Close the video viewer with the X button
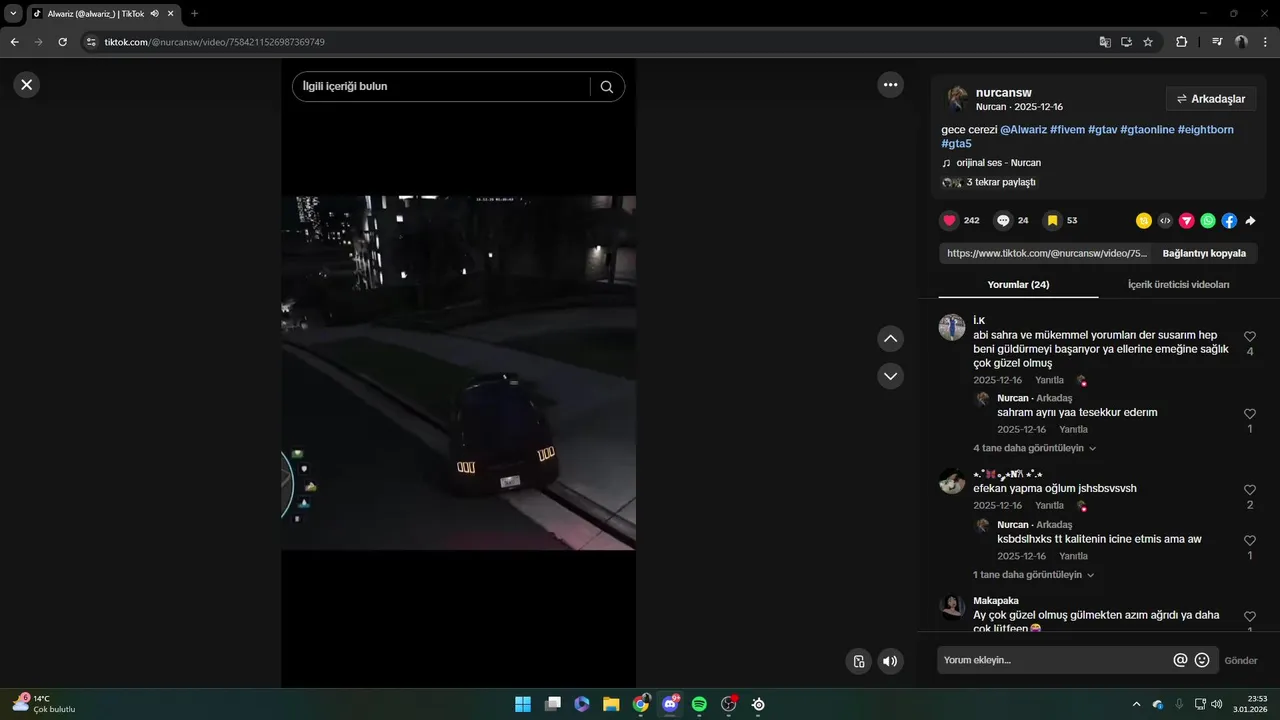Image resolution: width=1280 pixels, height=720 pixels. click(27, 85)
